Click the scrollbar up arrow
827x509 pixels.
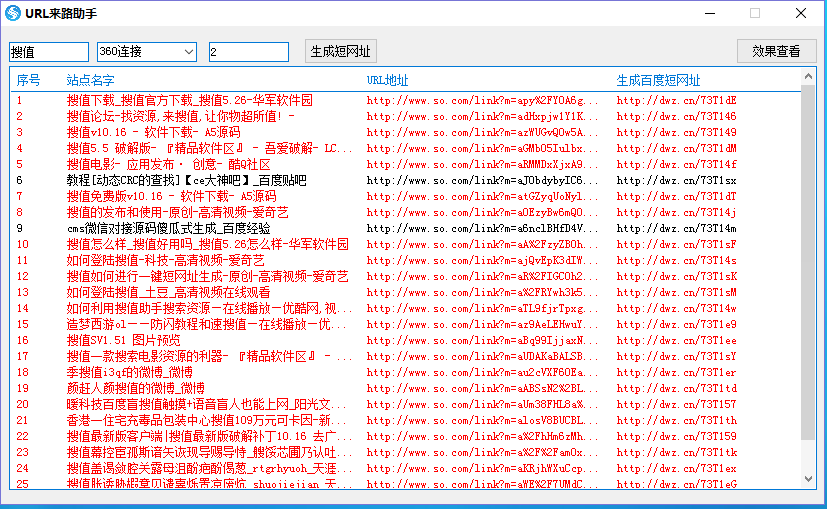coord(808,76)
